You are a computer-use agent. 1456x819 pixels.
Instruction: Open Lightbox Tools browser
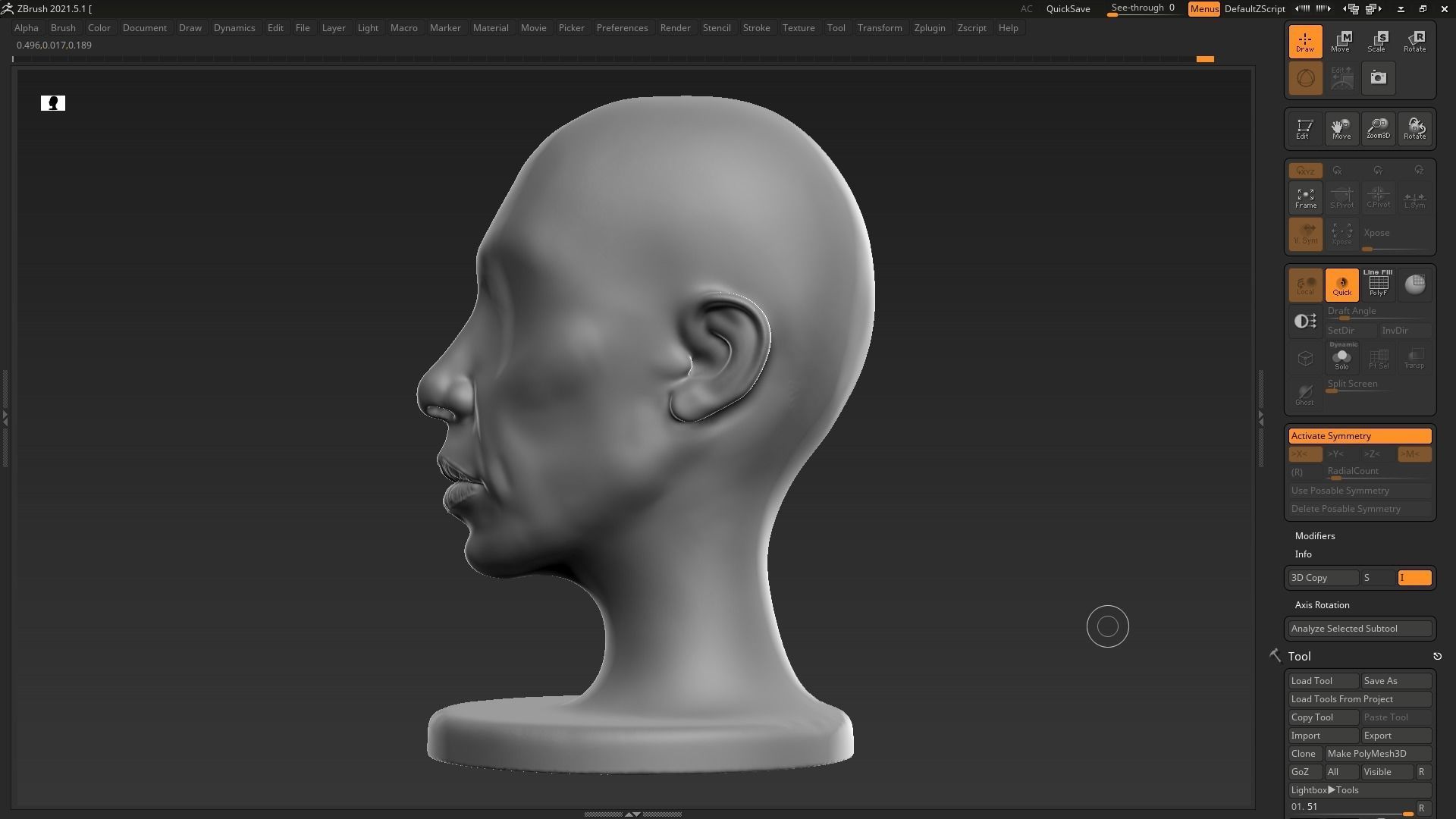pos(1360,790)
